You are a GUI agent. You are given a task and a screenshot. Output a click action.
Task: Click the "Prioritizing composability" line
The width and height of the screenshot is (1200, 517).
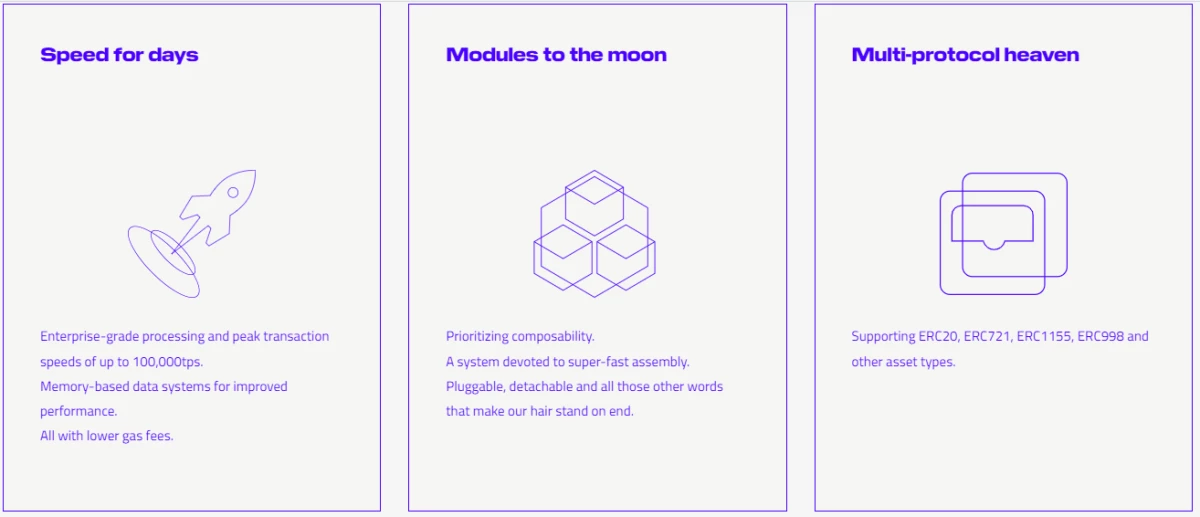[520, 336]
